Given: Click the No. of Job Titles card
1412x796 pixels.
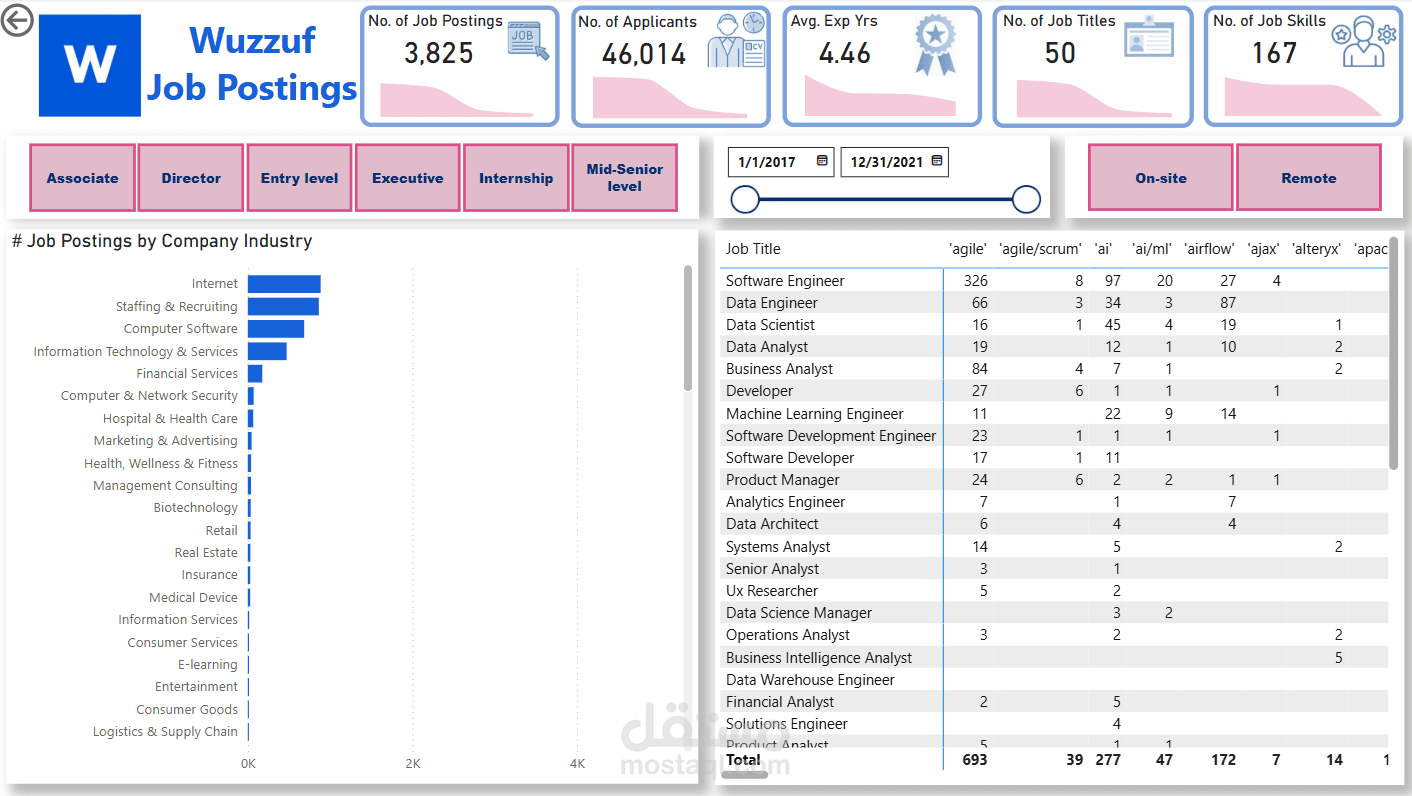Looking at the screenshot, I should pos(1093,66).
